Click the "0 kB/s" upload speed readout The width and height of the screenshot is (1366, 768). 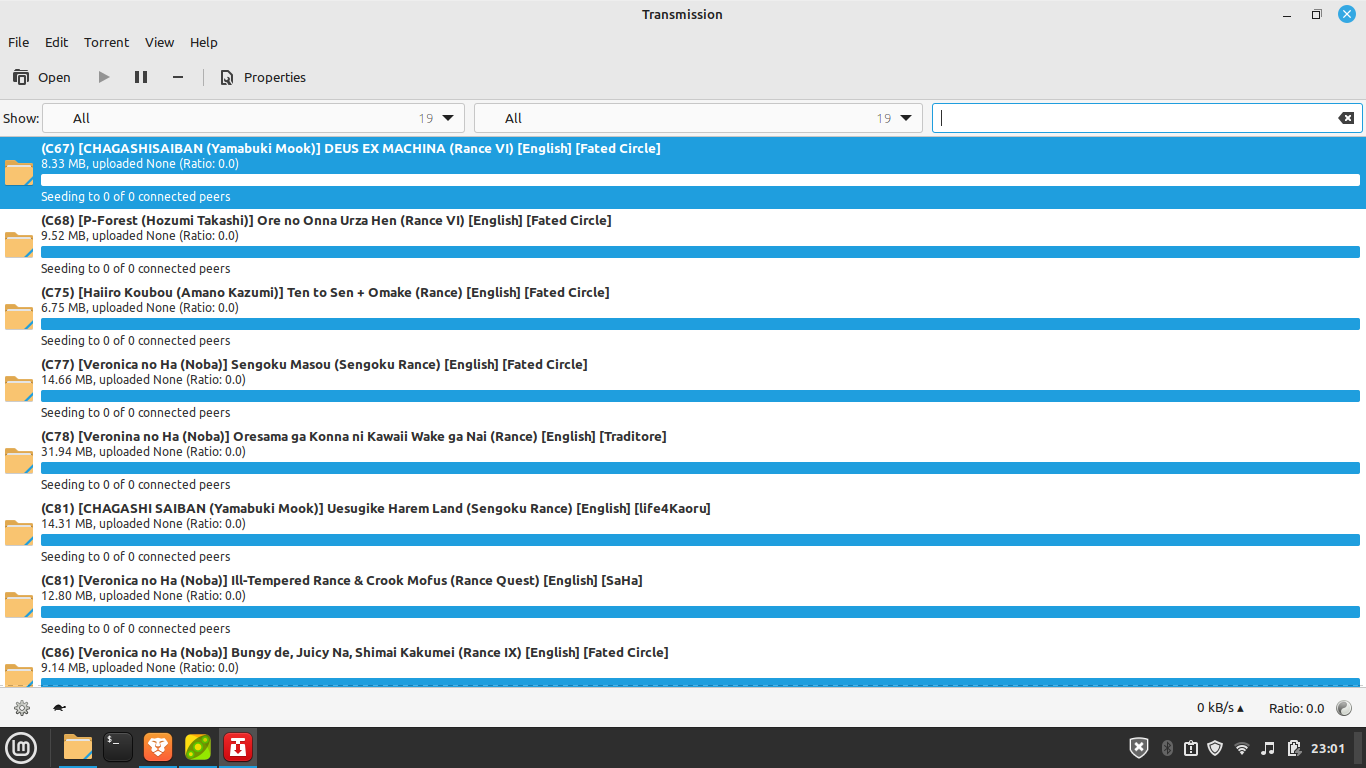pos(1220,708)
